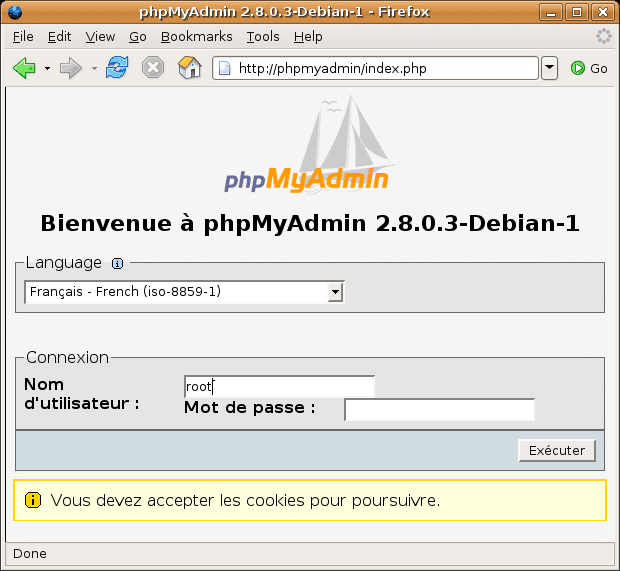The image size is (620, 571).
Task: Focus the URL address field
Action: click(x=375, y=68)
